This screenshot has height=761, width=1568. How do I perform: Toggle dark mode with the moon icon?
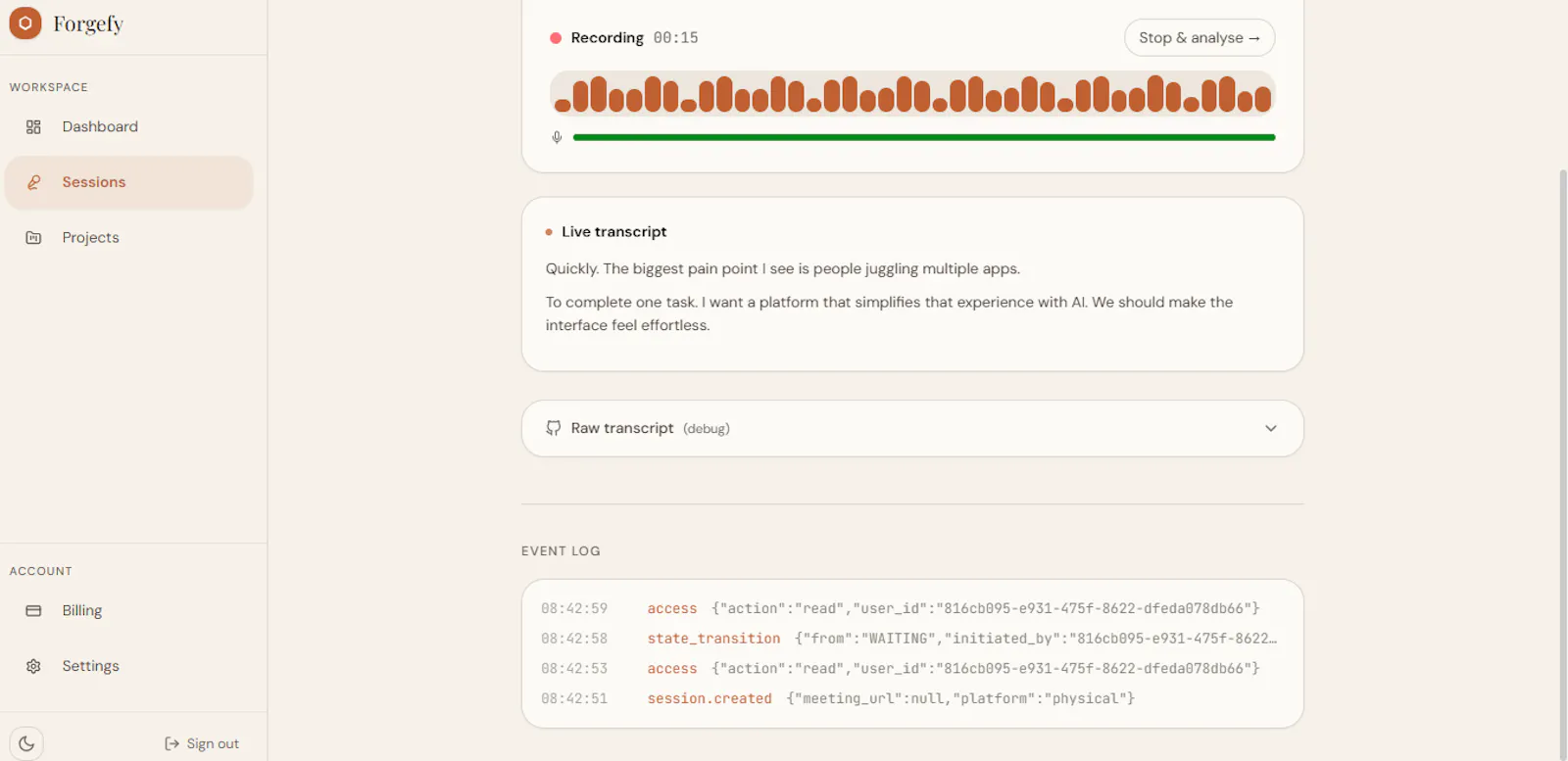click(26, 743)
